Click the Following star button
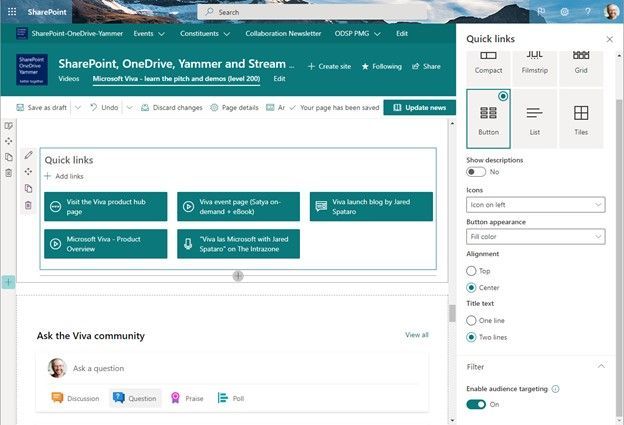 (382, 66)
